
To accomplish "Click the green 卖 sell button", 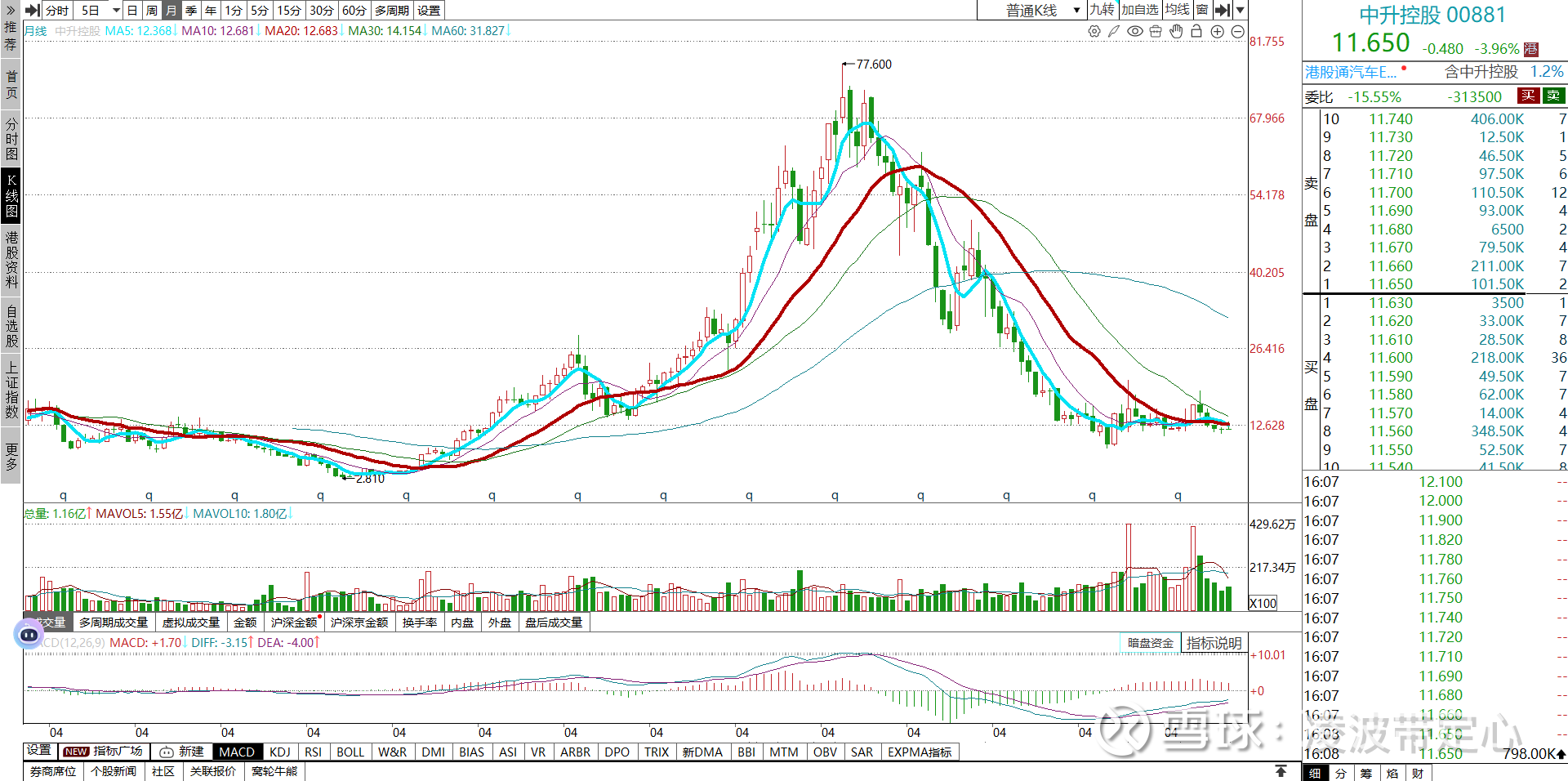I will (1553, 96).
